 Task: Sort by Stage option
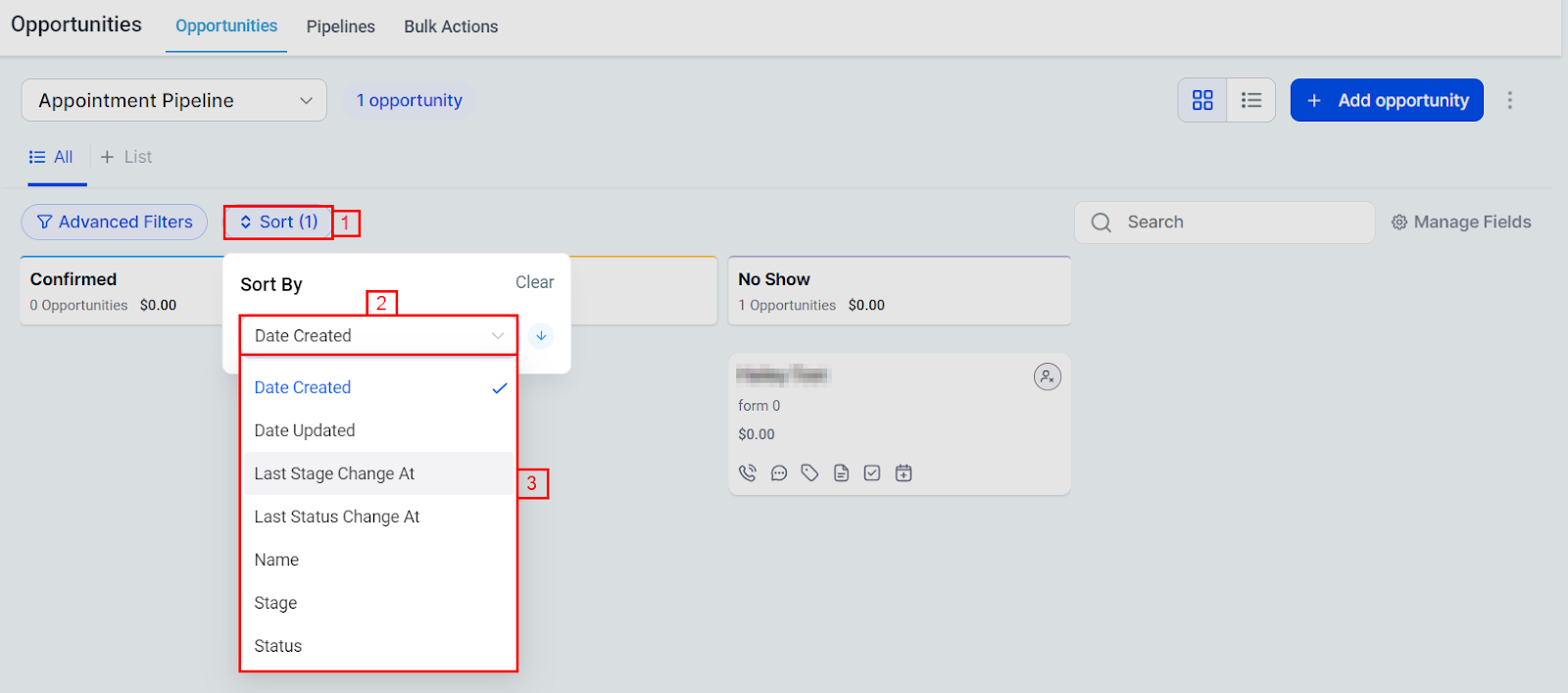tap(378, 603)
